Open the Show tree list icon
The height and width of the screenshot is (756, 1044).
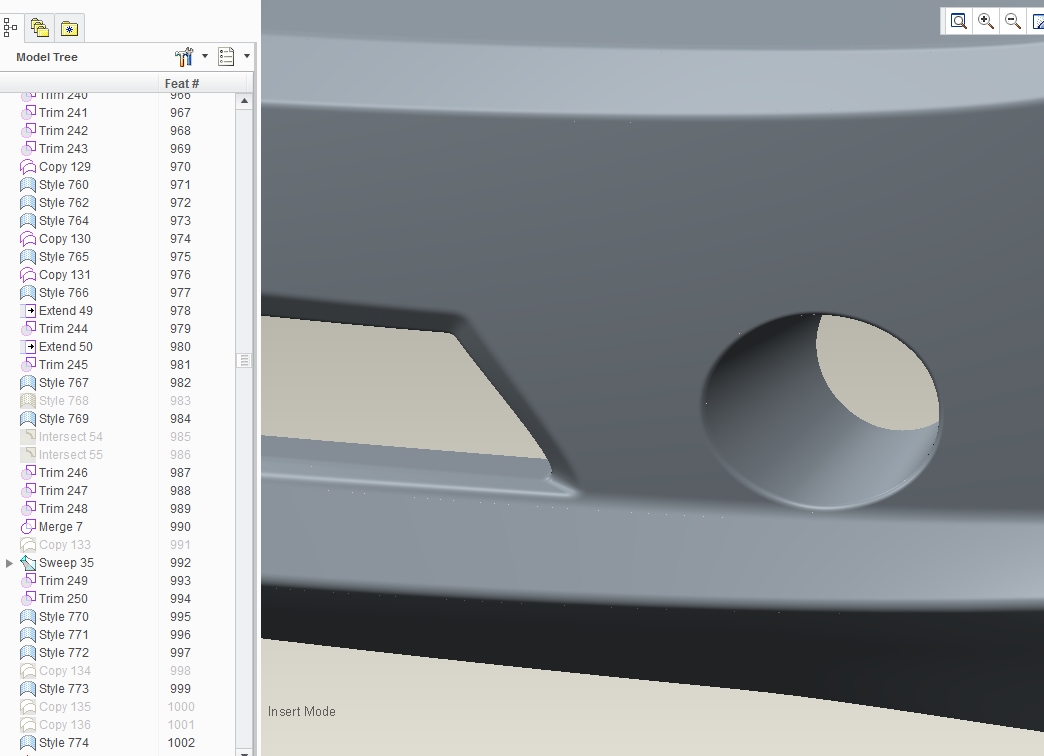point(226,57)
